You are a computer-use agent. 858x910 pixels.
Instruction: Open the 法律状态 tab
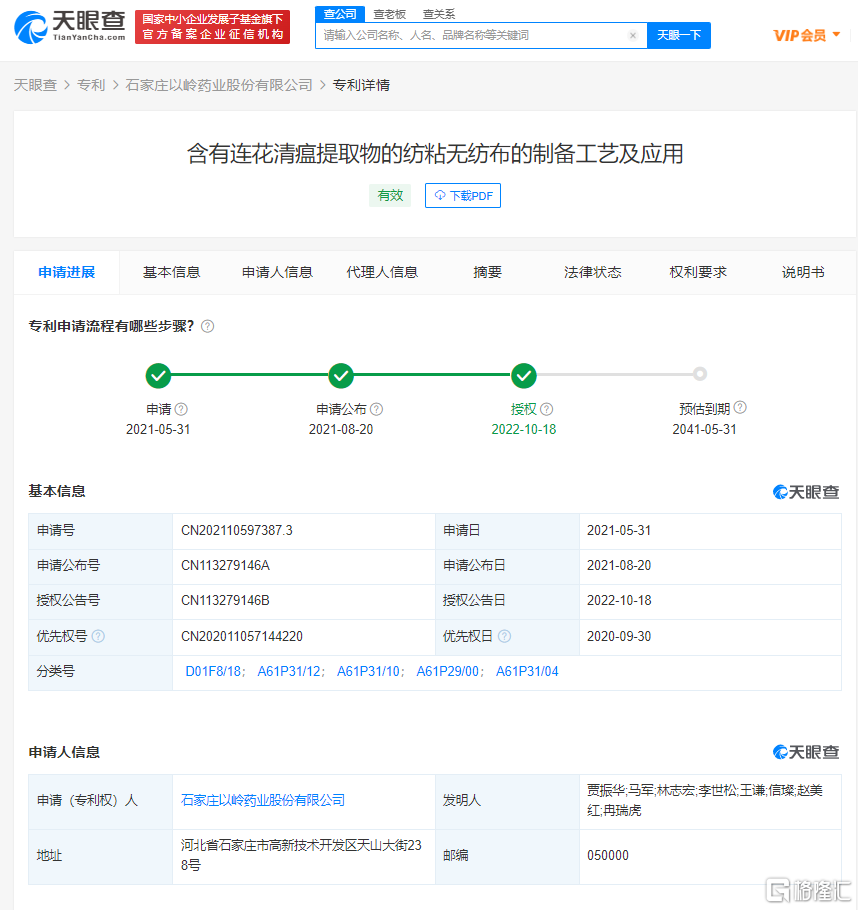593,272
